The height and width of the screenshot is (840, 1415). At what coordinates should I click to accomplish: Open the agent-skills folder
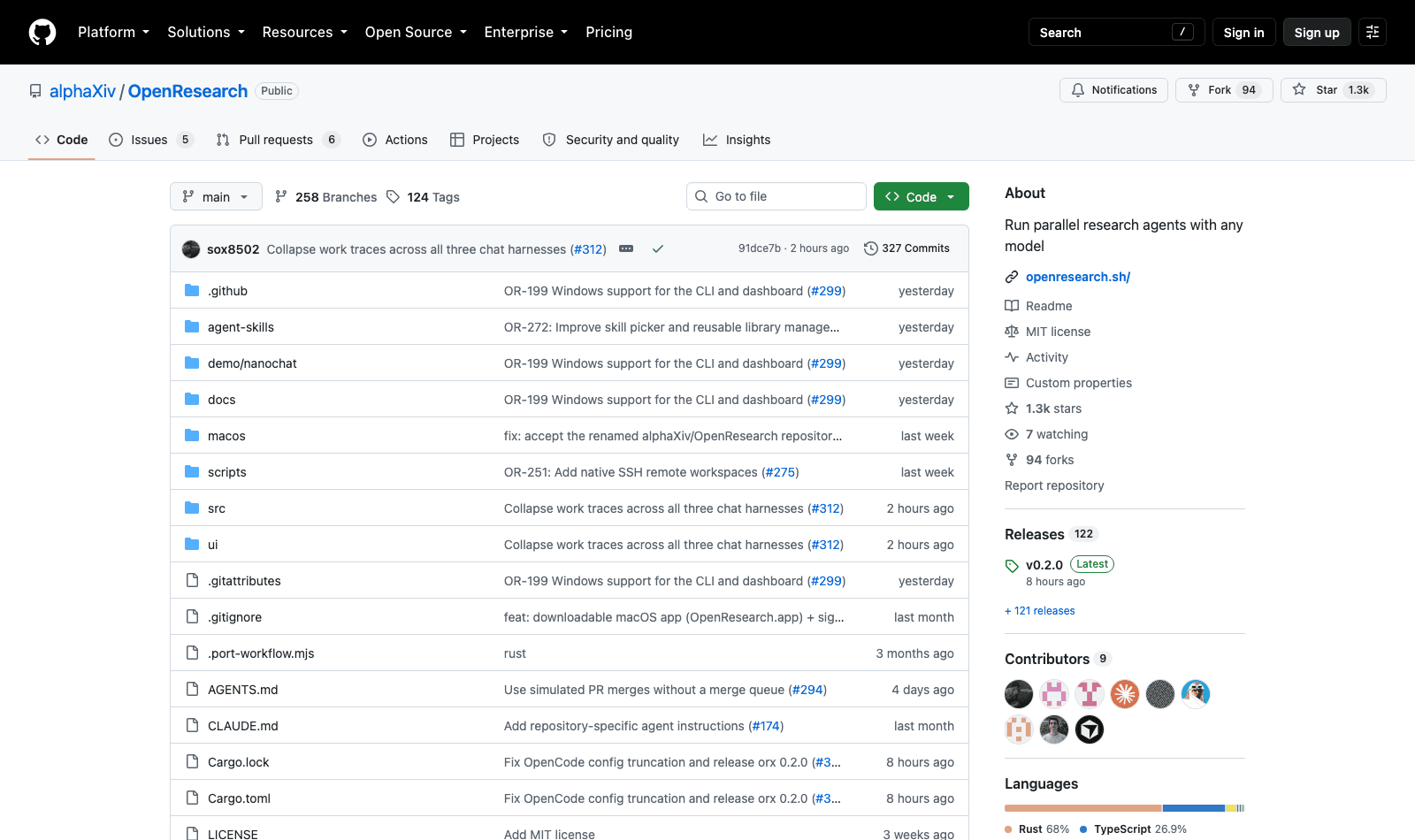[x=241, y=327]
